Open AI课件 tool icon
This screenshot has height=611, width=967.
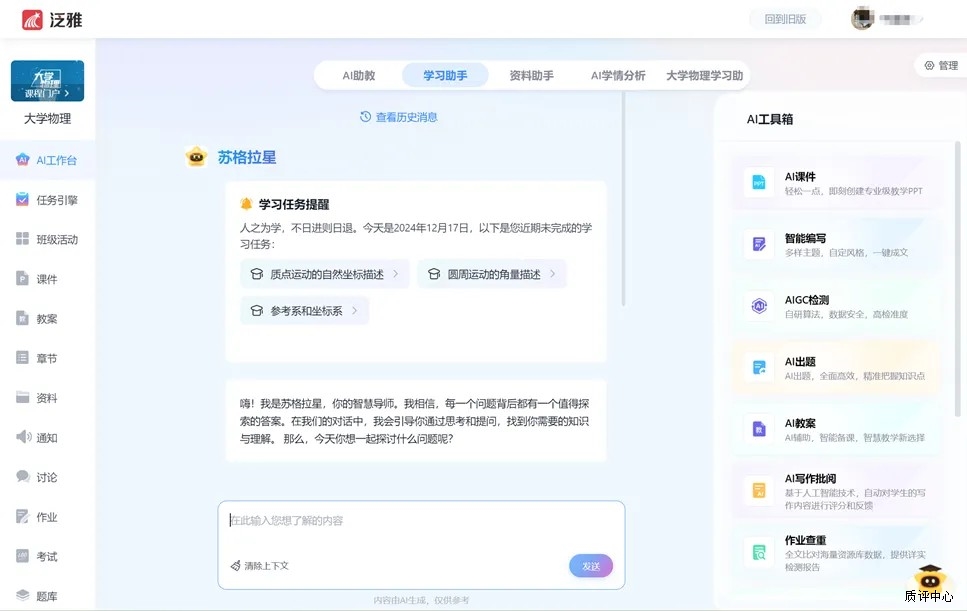(759, 182)
